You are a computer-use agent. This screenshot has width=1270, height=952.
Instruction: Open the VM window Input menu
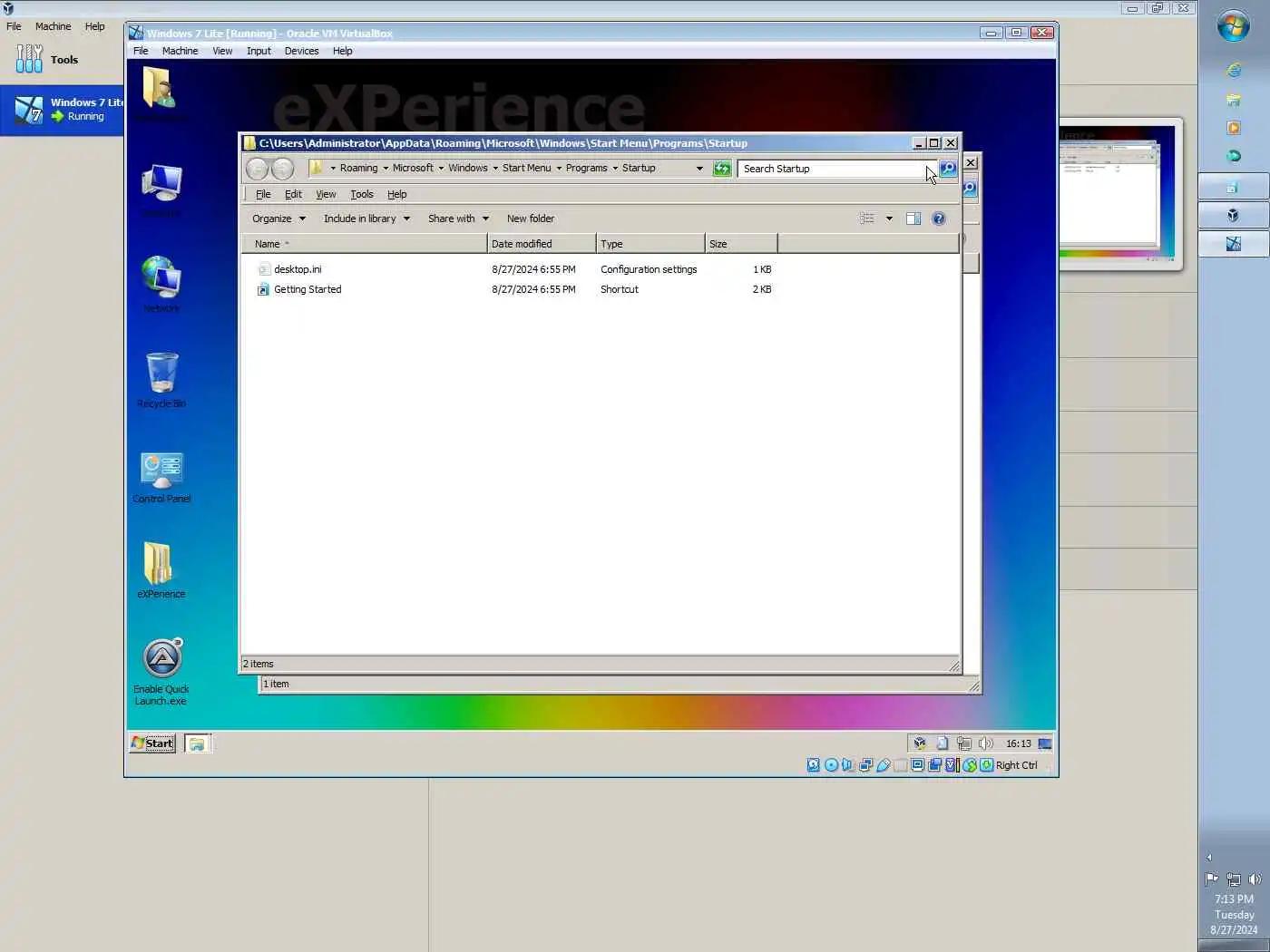(x=259, y=51)
